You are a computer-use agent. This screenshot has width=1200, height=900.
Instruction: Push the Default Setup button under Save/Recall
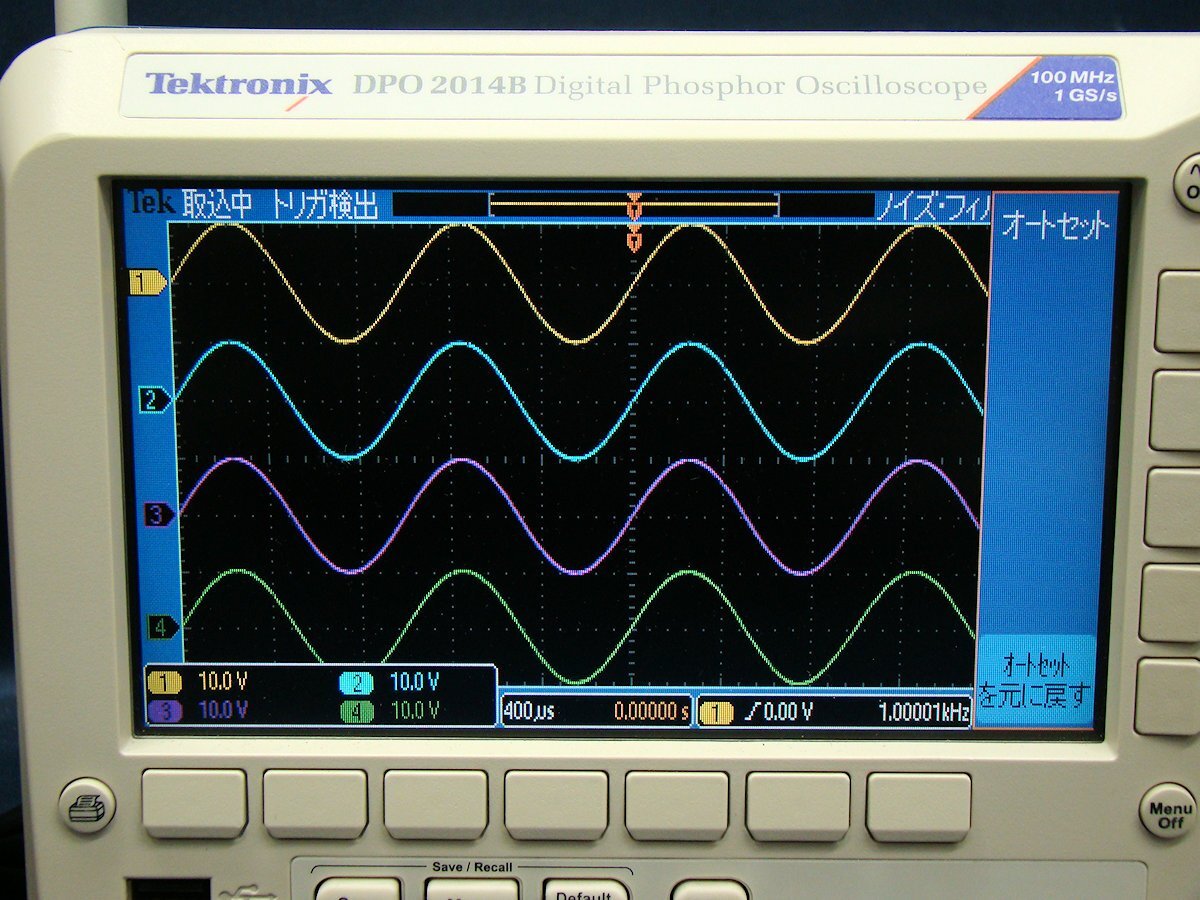pyautogui.click(x=585, y=889)
